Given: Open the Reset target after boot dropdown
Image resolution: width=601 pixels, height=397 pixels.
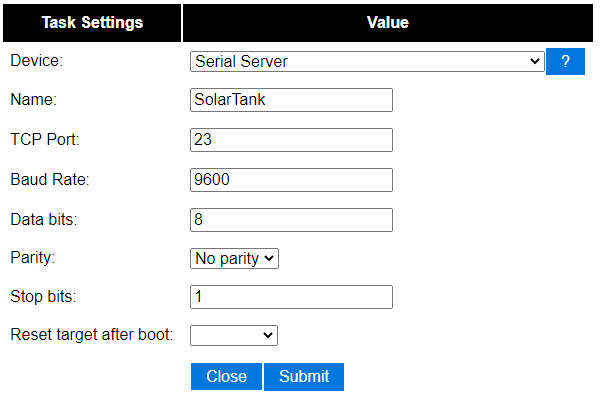Looking at the screenshot, I should 234,336.
